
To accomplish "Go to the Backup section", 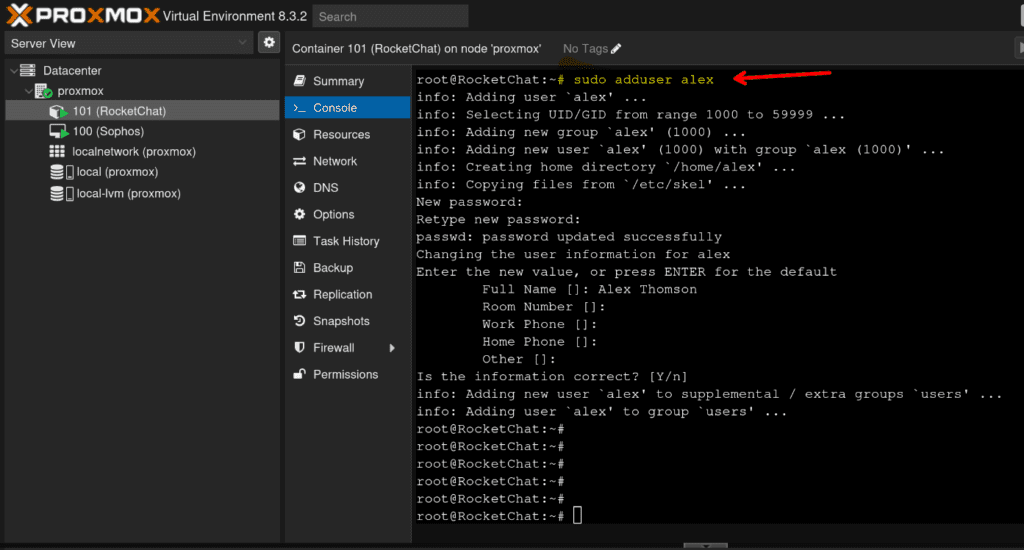I will 332,268.
